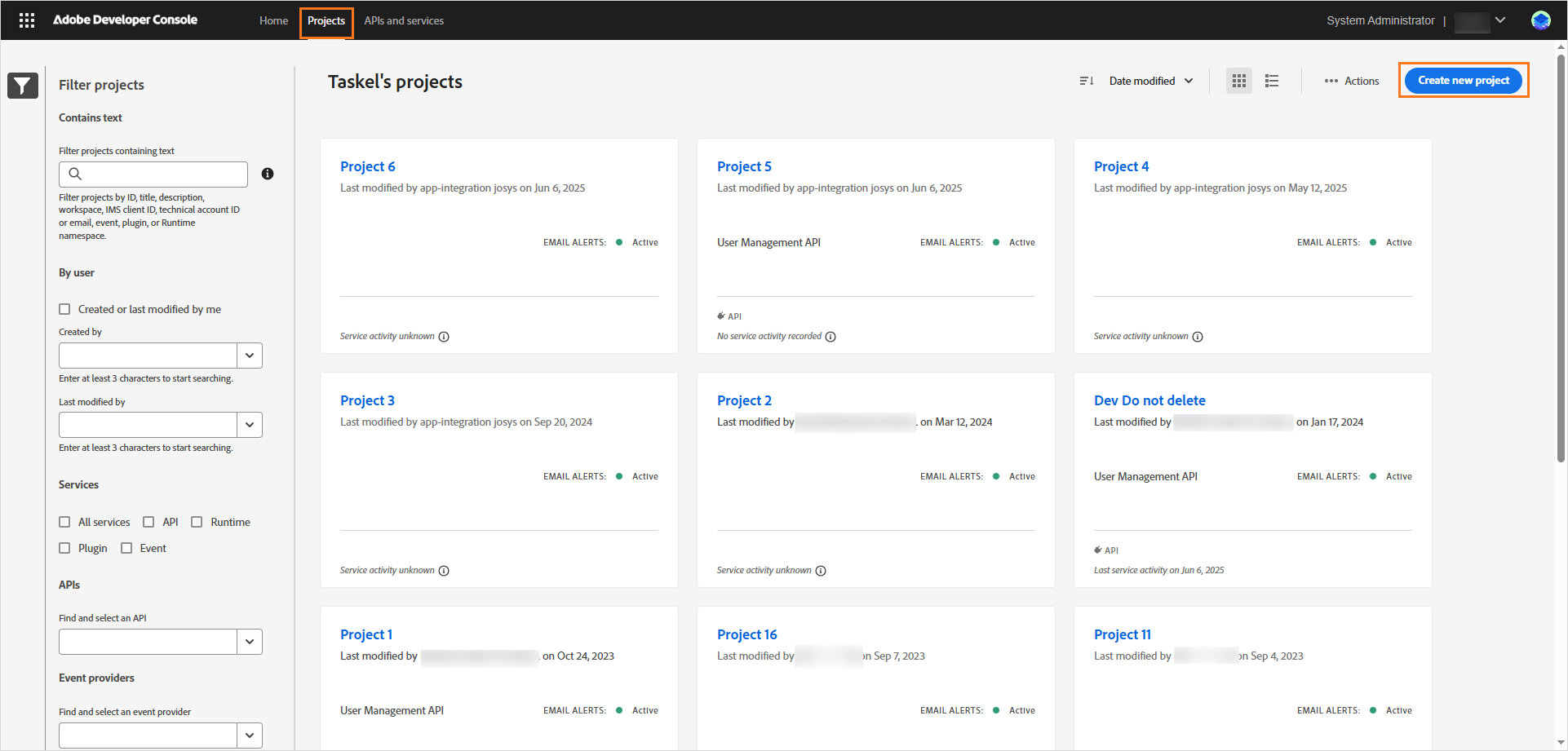Click User Management API in Project 5 card
1568x751 pixels.
pyautogui.click(x=768, y=242)
